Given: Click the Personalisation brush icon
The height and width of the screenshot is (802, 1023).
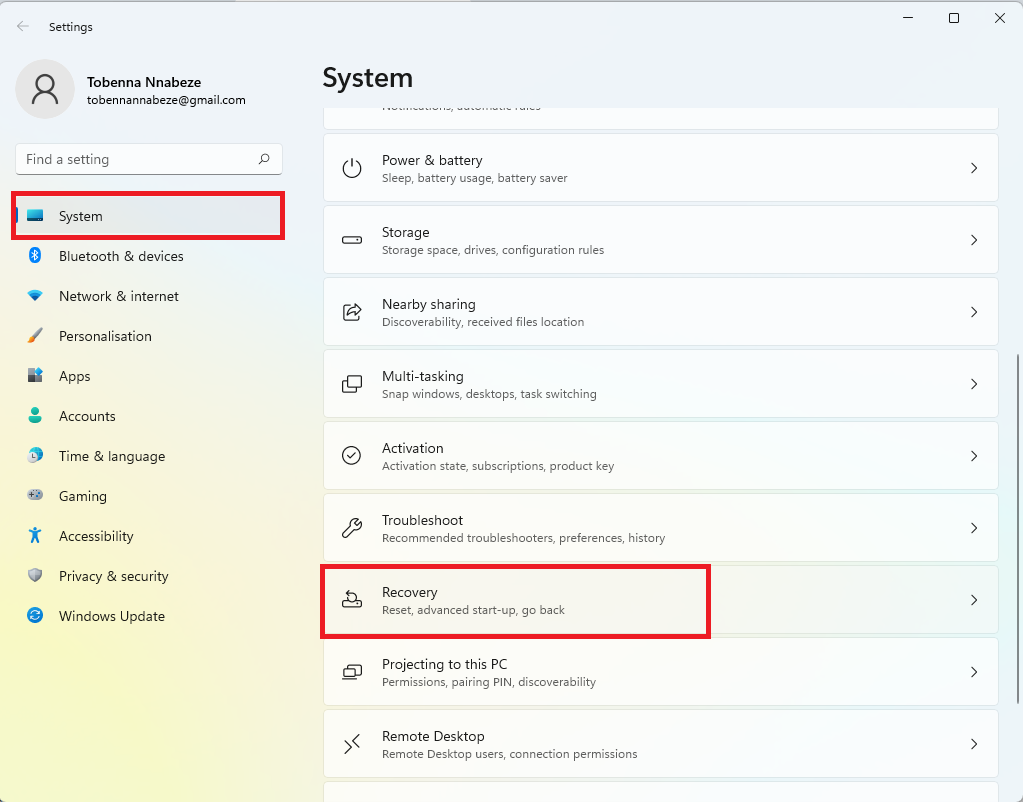Looking at the screenshot, I should [36, 336].
